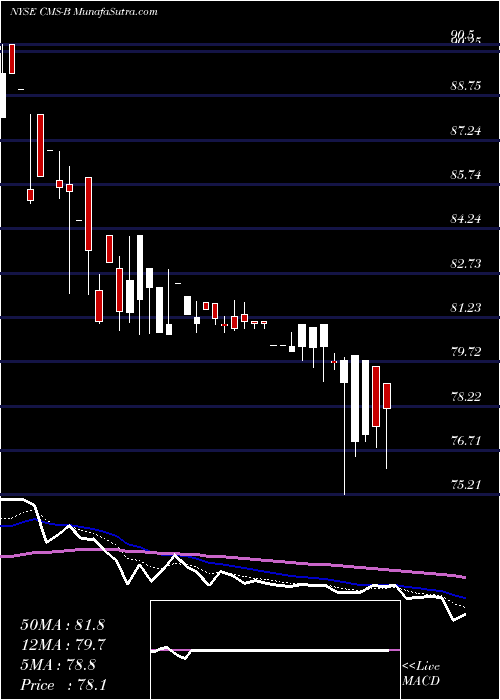Click the 79.72 price axis label
Viewport: 500px width, 700px height.
tap(466, 352)
